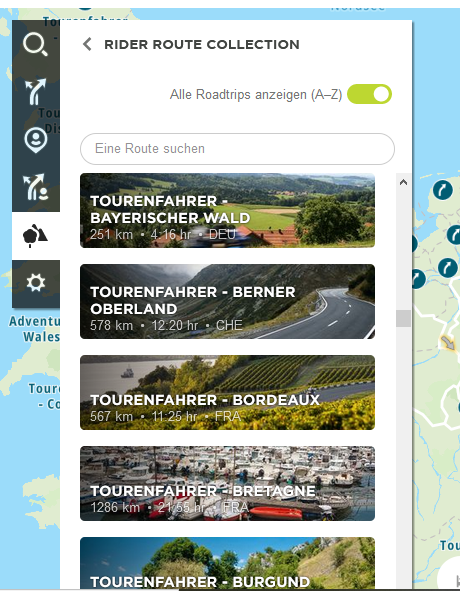The height and width of the screenshot is (591, 460).
Task: Click the route list scrollbar thumb
Action: point(403,318)
